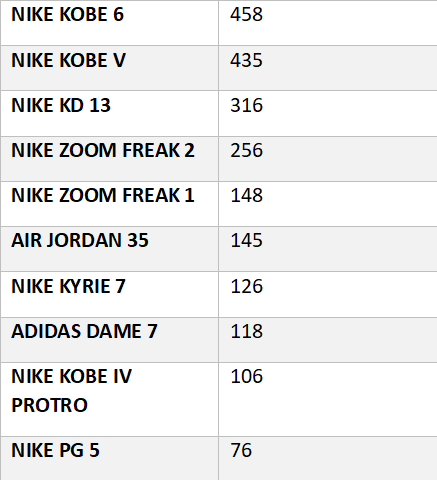Screen dimensions: 437x480
Task: Select the NIKE ZOOM FREAK 1 cell
Action: (x=109, y=204)
